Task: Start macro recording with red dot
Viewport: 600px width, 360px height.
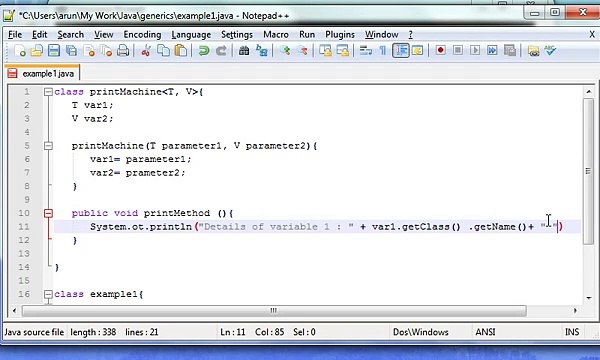Action: click(440, 50)
